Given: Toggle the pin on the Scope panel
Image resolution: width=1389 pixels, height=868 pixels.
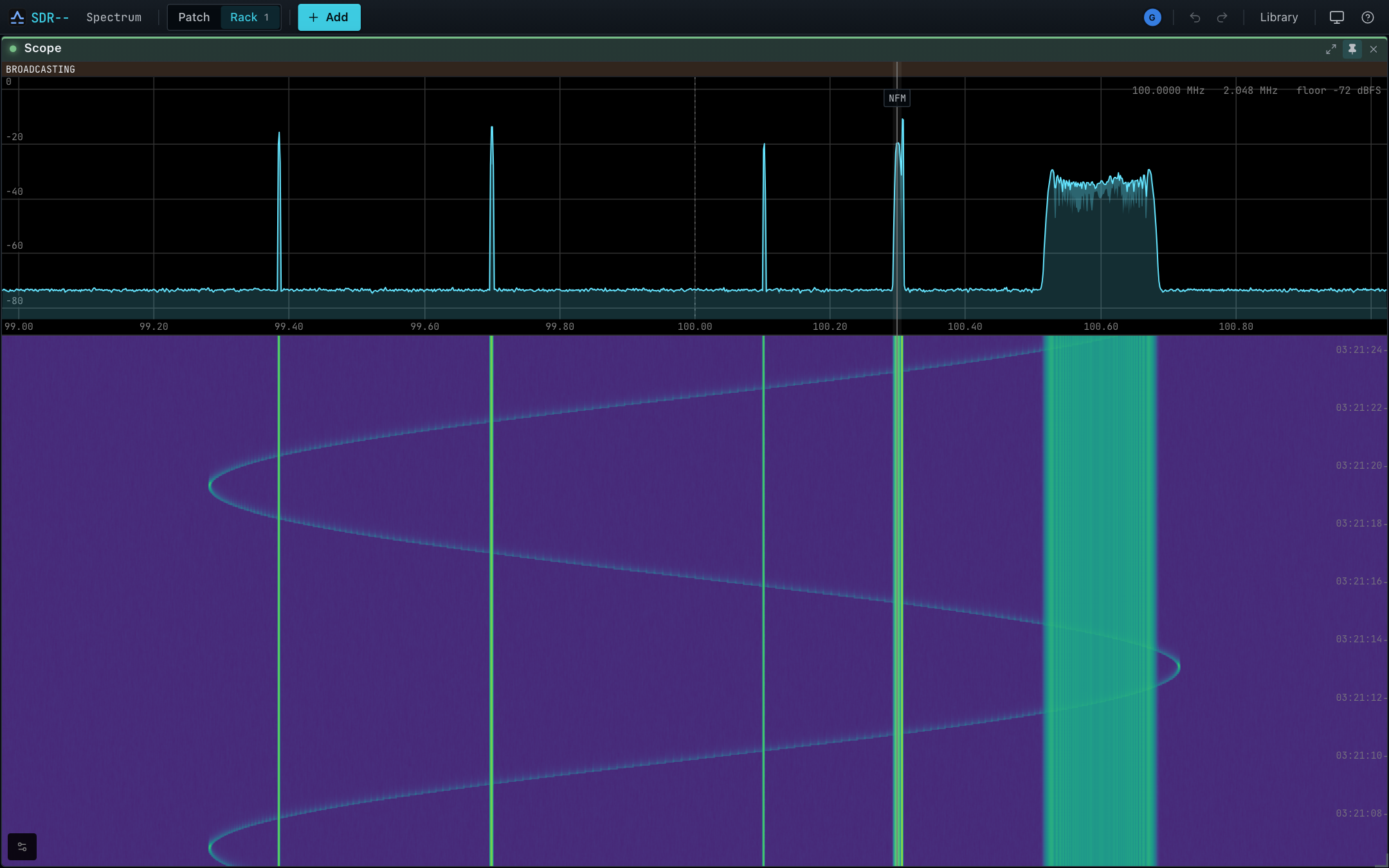Looking at the screenshot, I should click(x=1352, y=50).
